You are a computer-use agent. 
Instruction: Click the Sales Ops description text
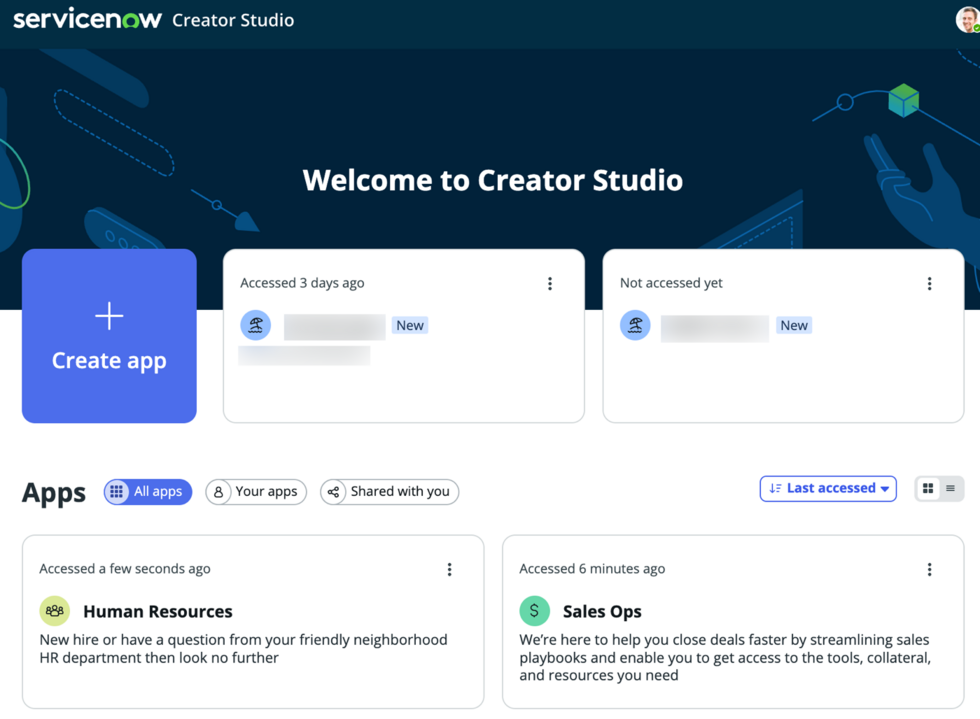(x=725, y=657)
